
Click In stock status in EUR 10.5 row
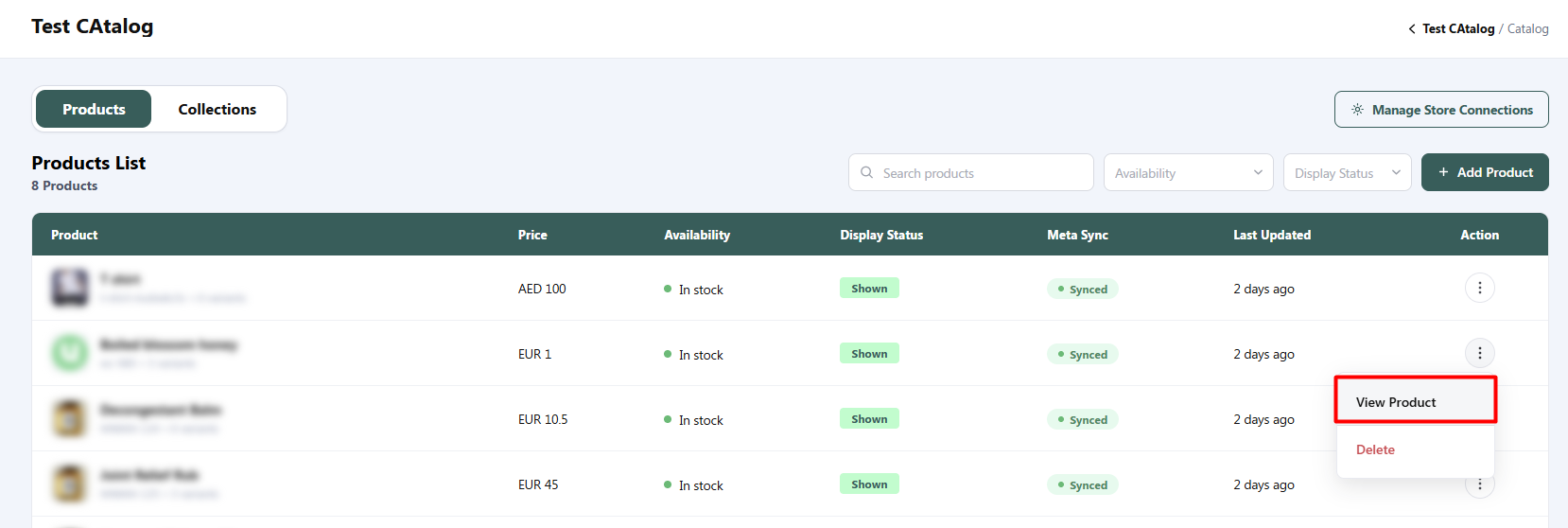[693, 420]
